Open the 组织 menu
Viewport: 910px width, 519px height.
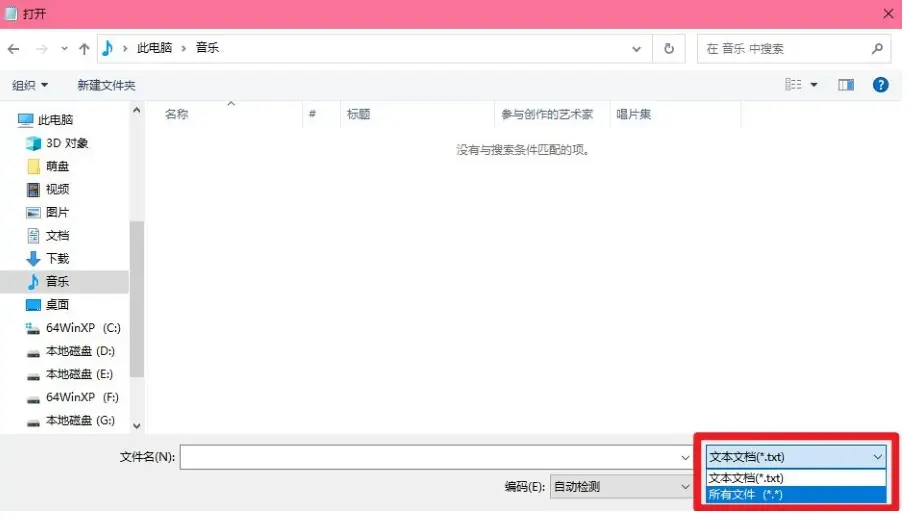30,85
